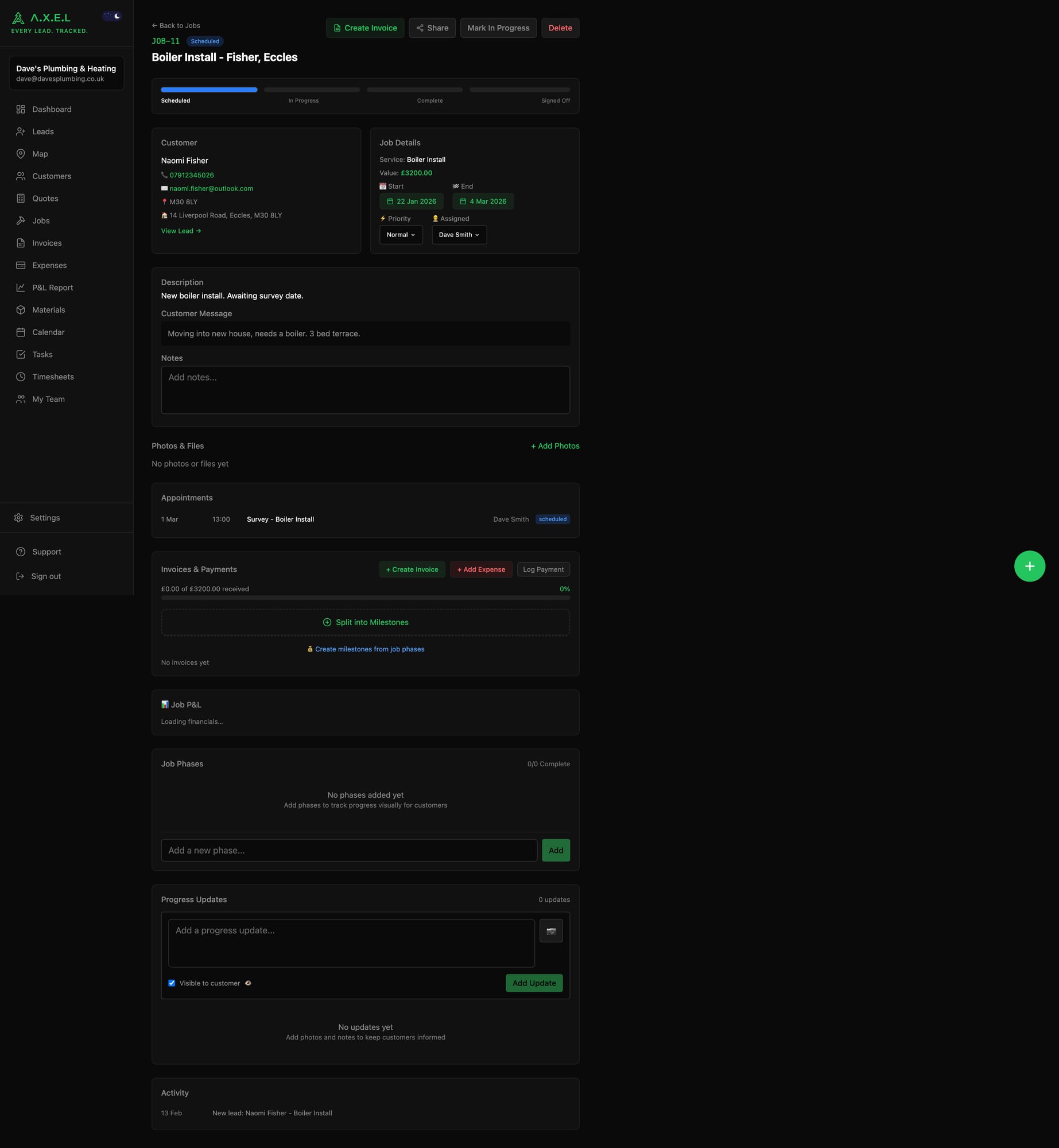Open the Map view from the sidebar
The height and width of the screenshot is (1148, 1059).
(x=40, y=153)
